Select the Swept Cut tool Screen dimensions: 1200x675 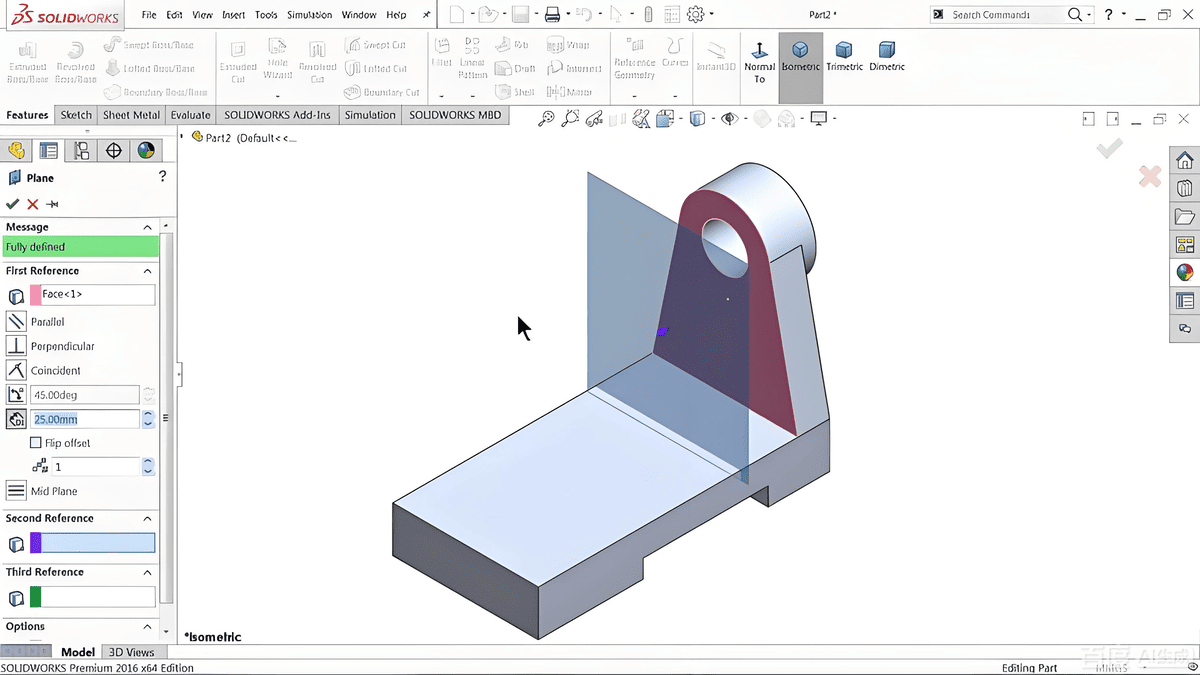pos(381,44)
